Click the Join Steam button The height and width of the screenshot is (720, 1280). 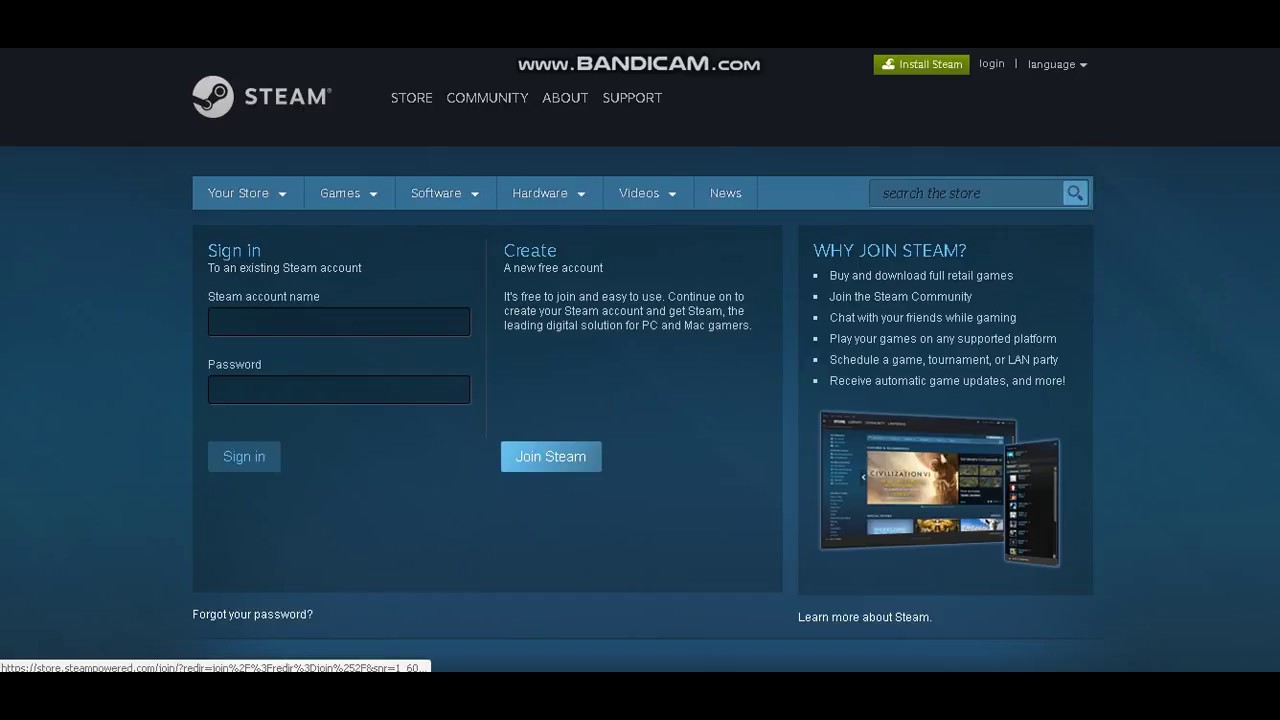[x=551, y=456]
